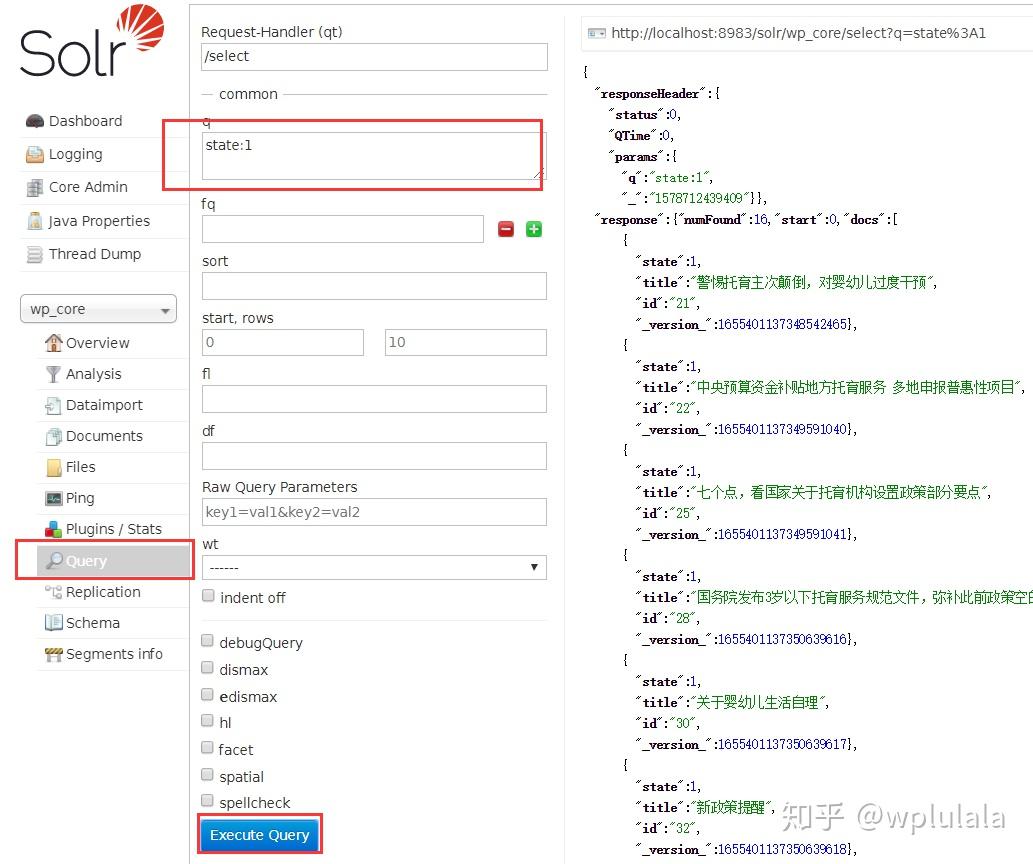
Task: Click the Replication nodes icon
Action: (x=53, y=591)
